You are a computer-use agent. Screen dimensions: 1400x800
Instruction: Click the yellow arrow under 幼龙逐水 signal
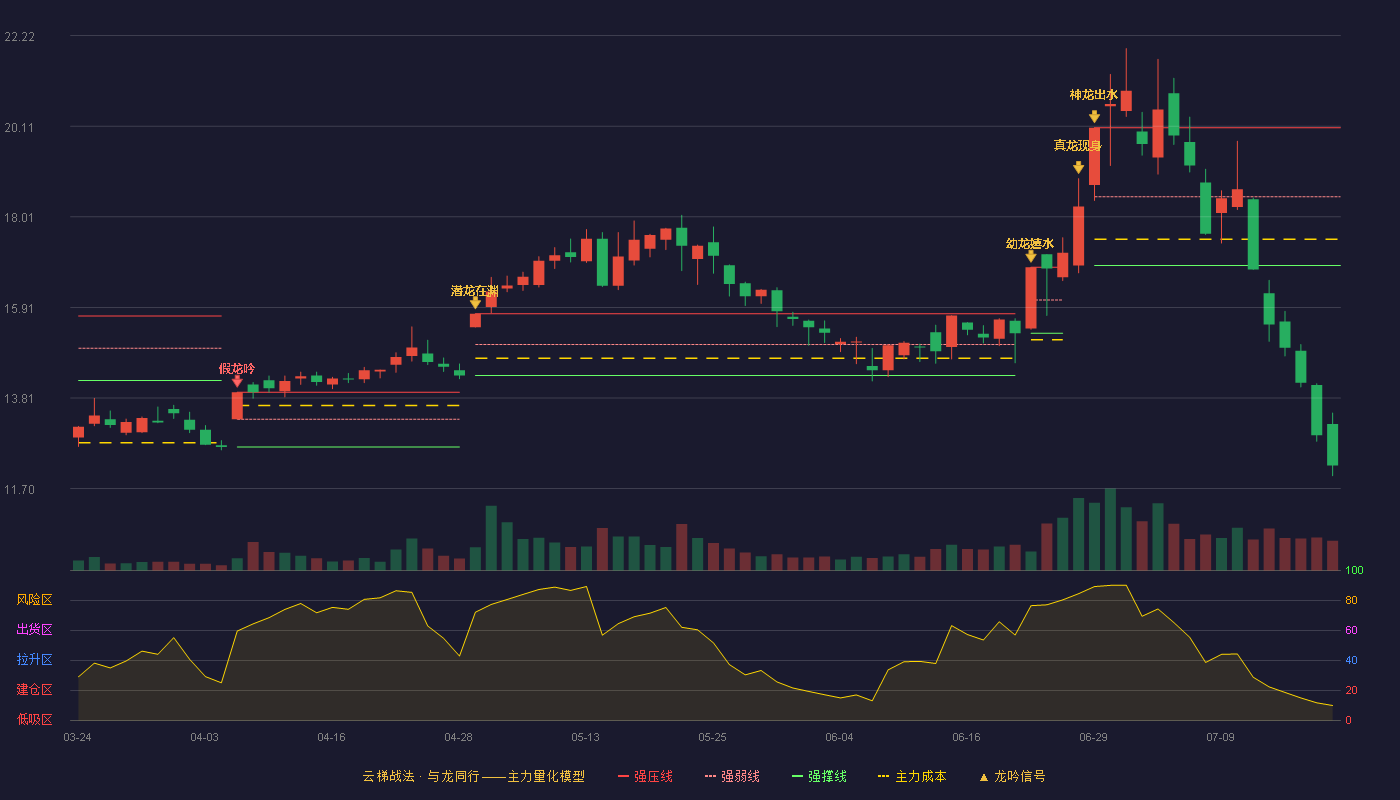[1031, 256]
